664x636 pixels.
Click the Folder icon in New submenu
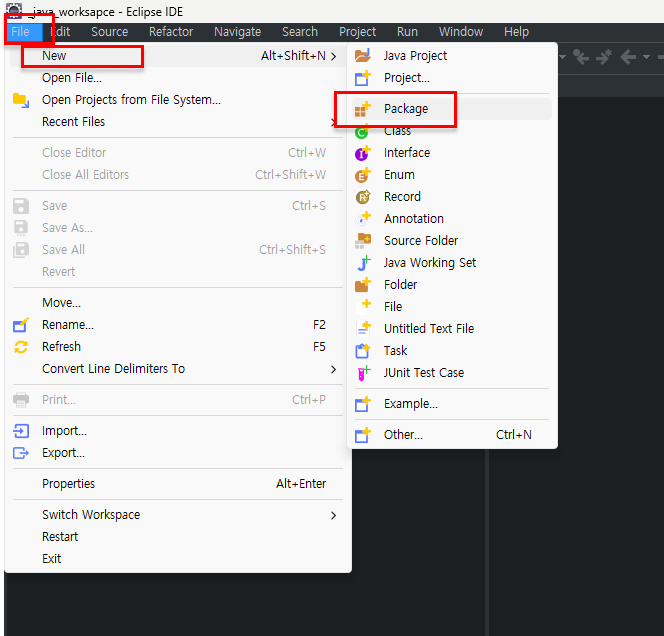(362, 285)
